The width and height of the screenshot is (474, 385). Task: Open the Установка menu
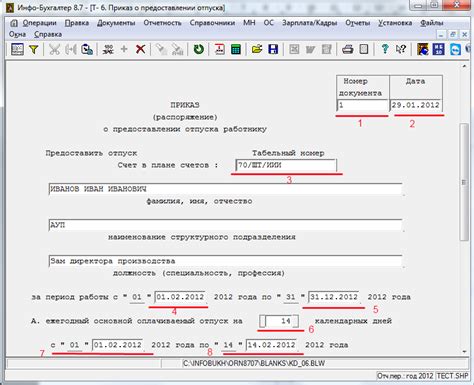point(395,23)
